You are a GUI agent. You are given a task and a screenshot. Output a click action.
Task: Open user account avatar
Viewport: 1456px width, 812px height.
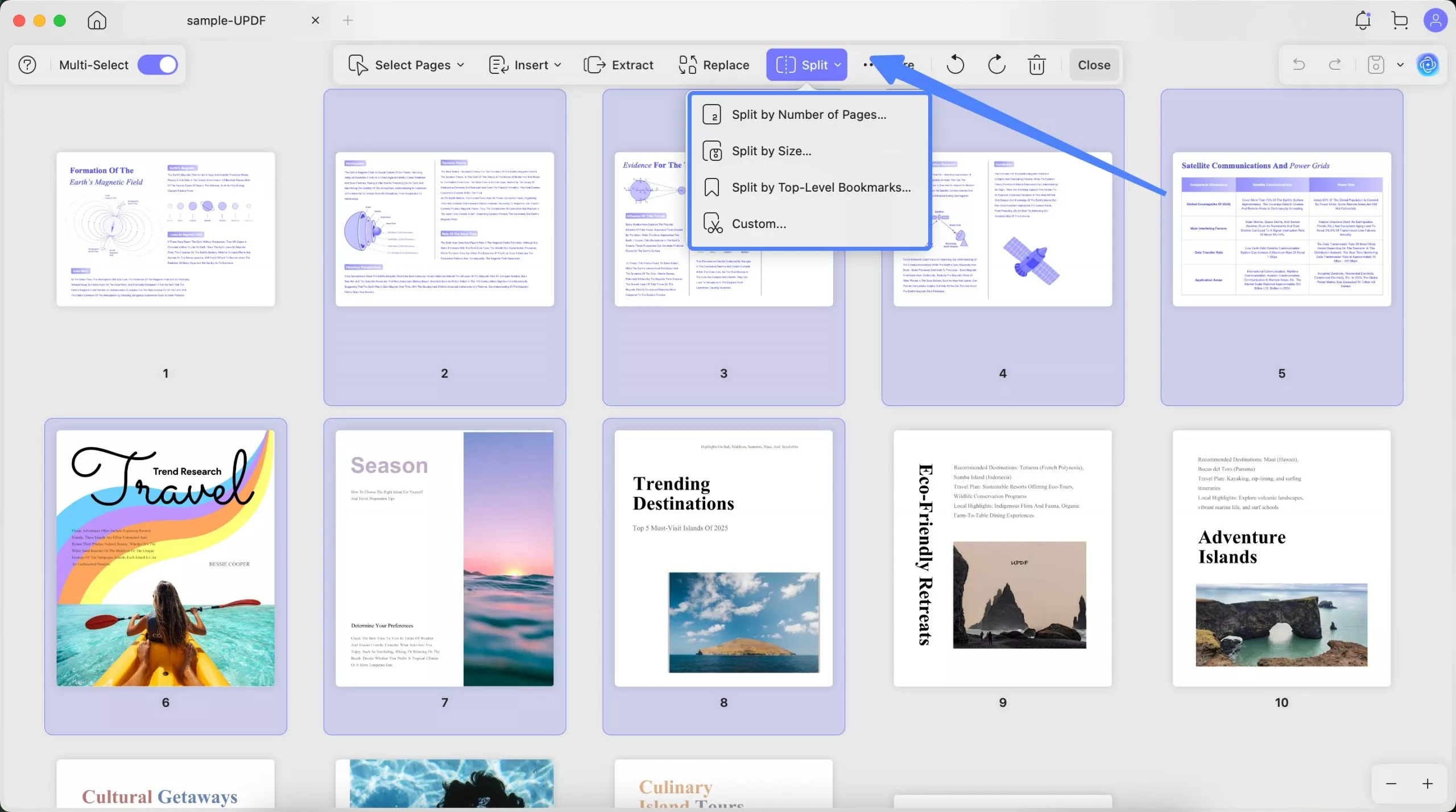point(1435,20)
